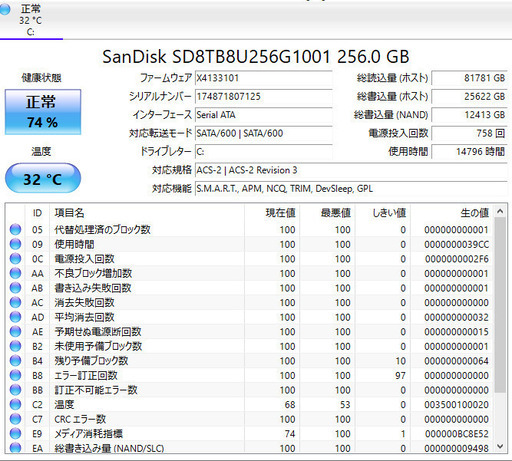The height and width of the screenshot is (461, 512).
Task: Click the 正常 74 % health status button
Action: (x=43, y=112)
